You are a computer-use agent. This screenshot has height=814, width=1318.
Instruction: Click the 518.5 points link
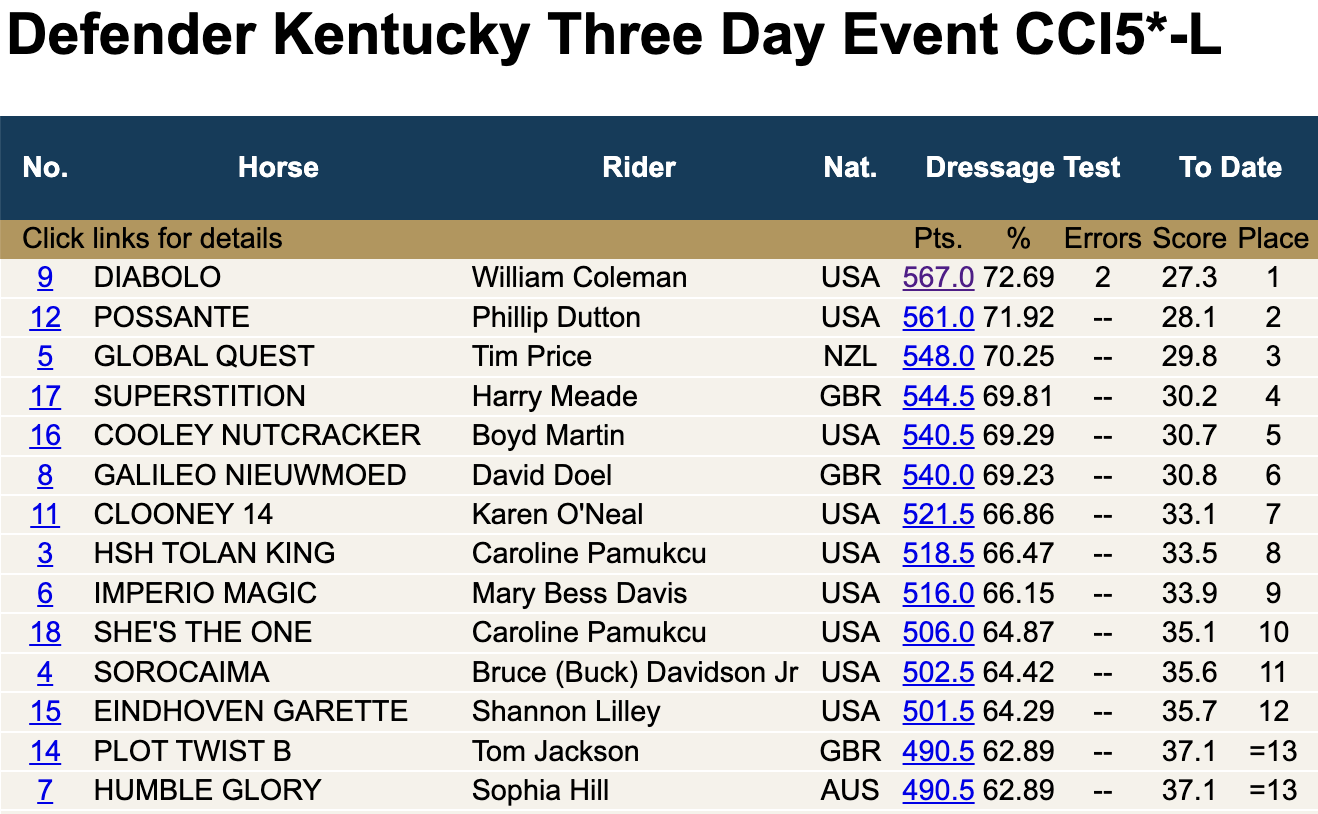click(937, 553)
